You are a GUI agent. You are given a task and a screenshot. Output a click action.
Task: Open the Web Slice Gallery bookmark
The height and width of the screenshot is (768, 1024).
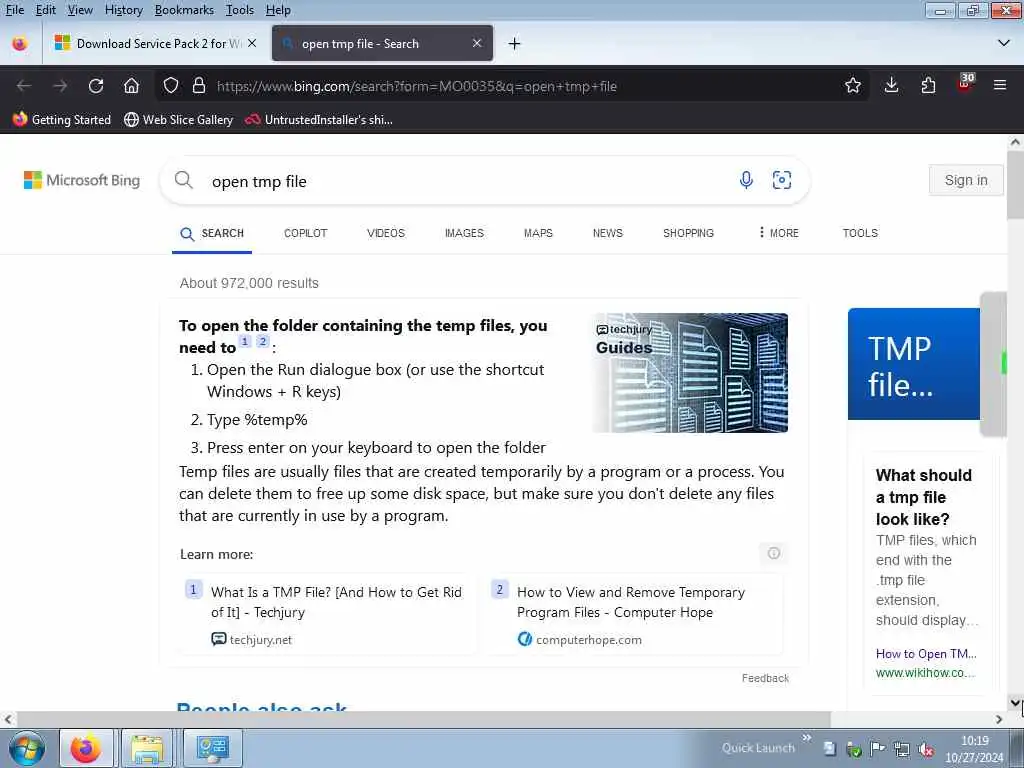pyautogui.click(x=178, y=120)
